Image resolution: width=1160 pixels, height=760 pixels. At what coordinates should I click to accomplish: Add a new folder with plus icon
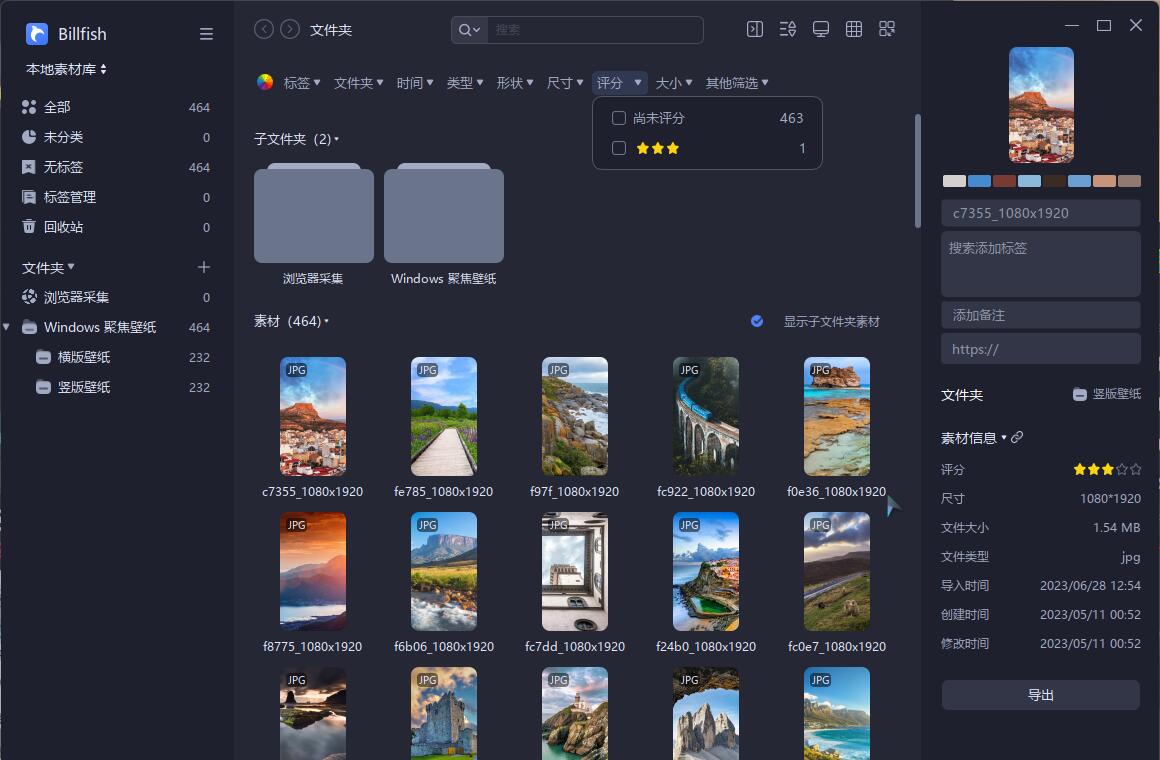[204, 267]
